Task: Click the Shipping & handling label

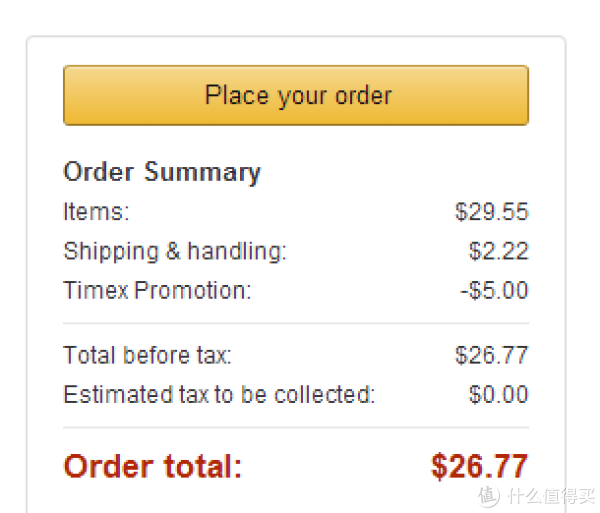Action: (175, 252)
